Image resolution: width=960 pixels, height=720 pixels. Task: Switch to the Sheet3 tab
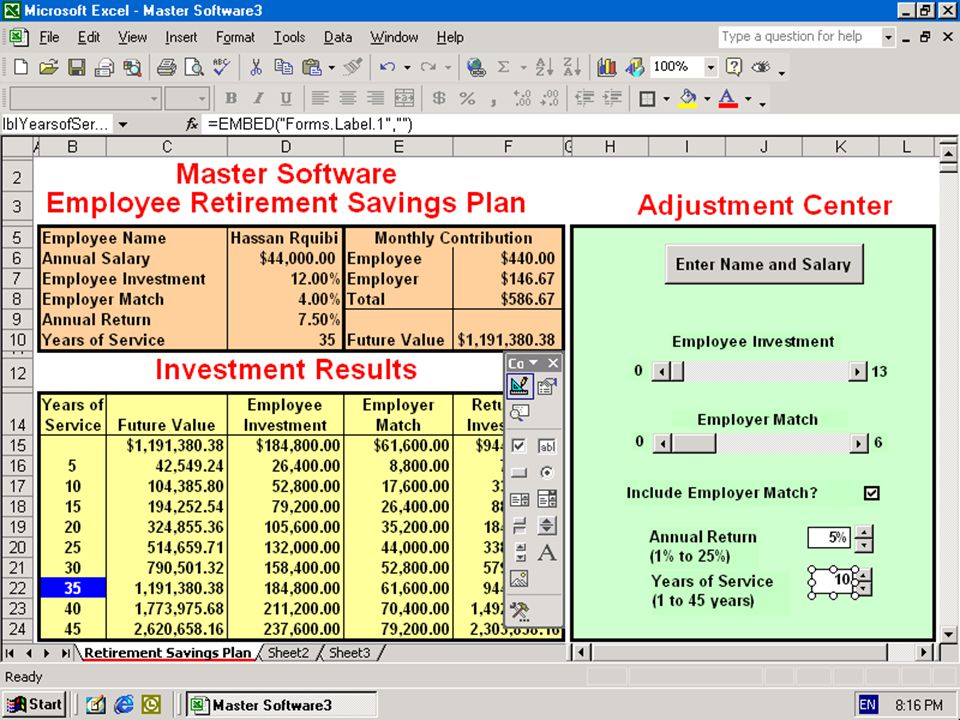[350, 653]
